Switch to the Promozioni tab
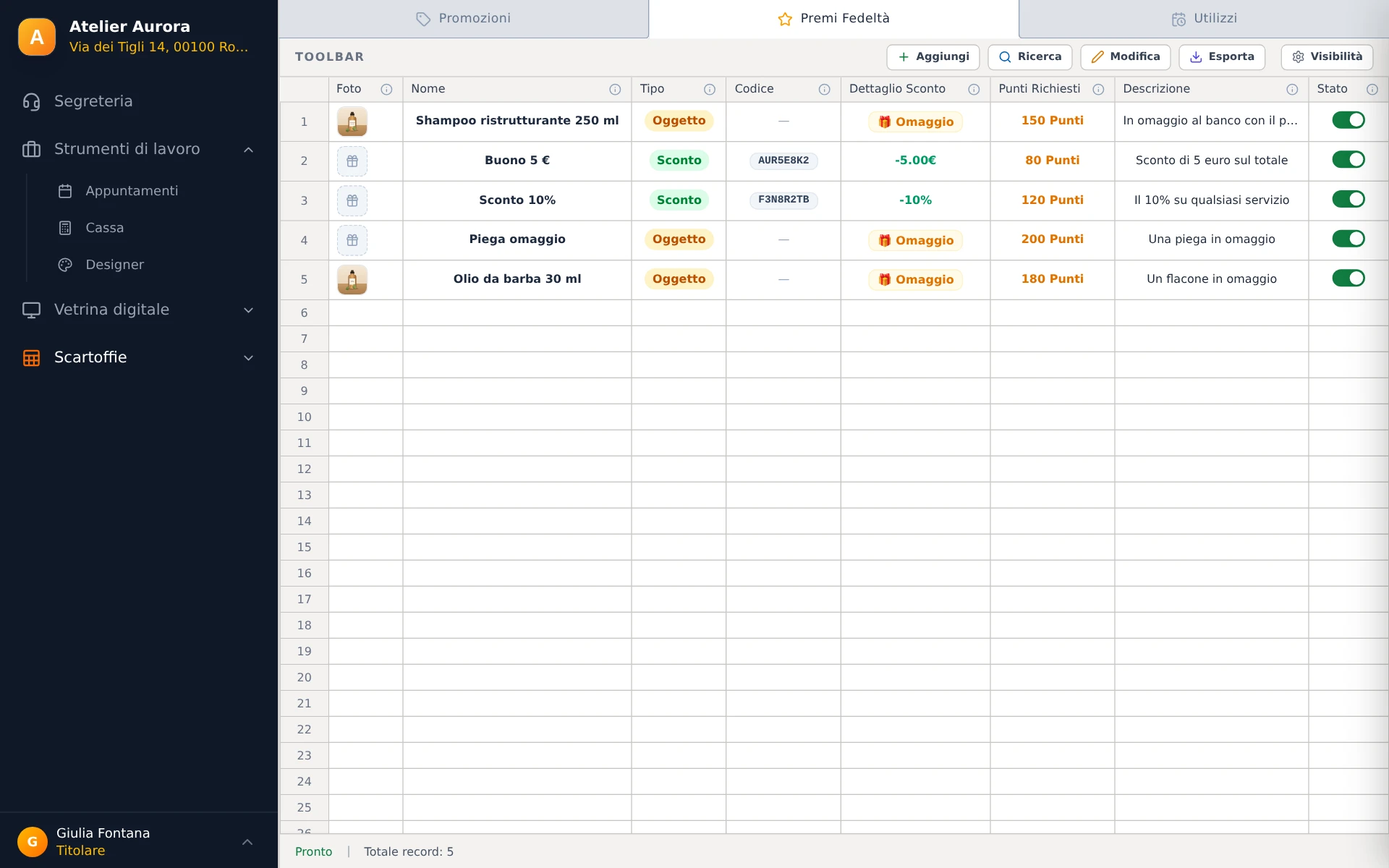 pyautogui.click(x=464, y=19)
